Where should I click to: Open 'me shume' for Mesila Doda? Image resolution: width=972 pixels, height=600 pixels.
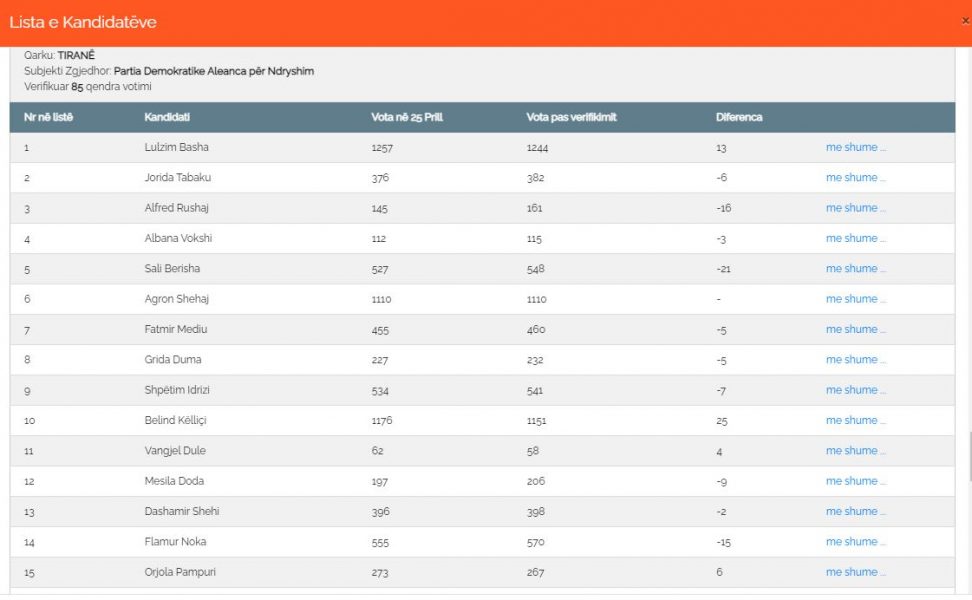855,482
